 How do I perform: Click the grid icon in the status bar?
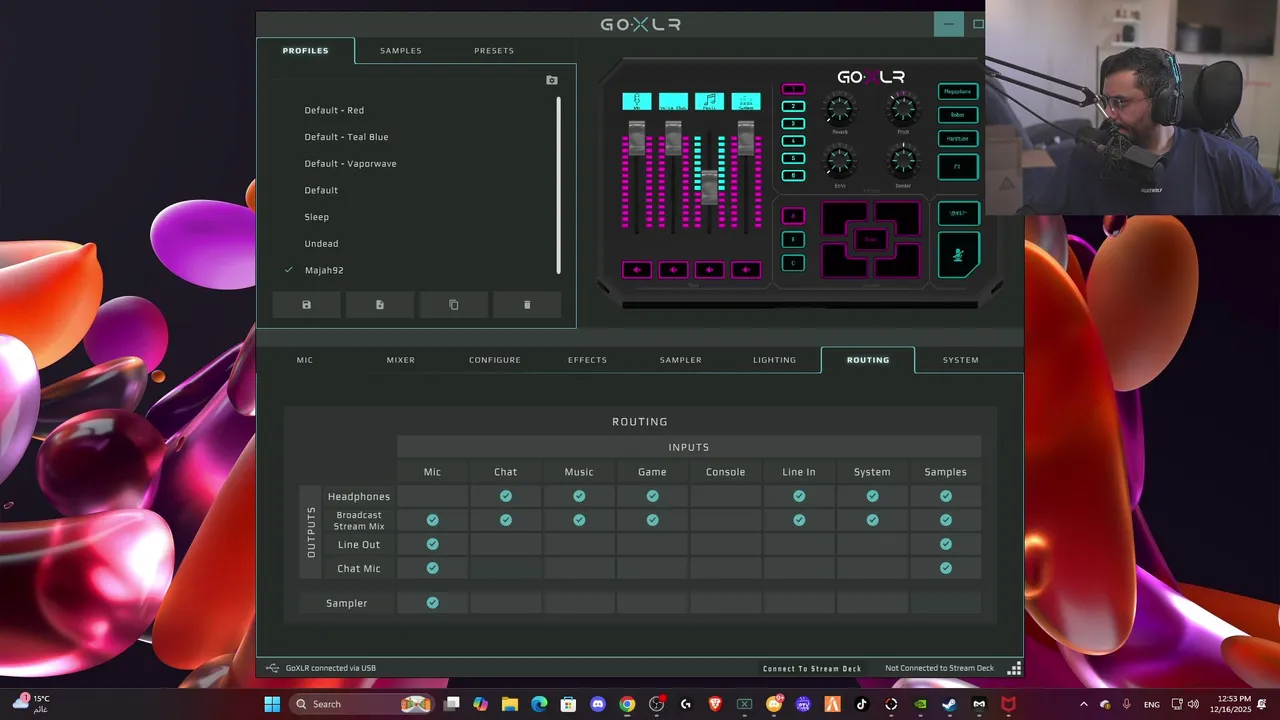click(x=1014, y=668)
